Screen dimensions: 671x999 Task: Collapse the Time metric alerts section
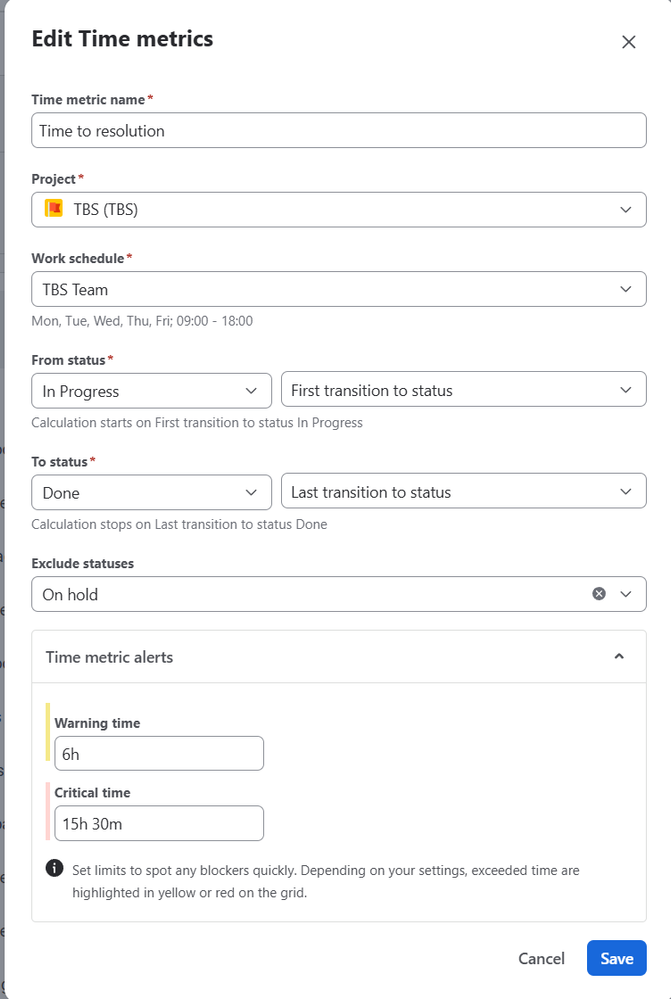[x=619, y=657]
